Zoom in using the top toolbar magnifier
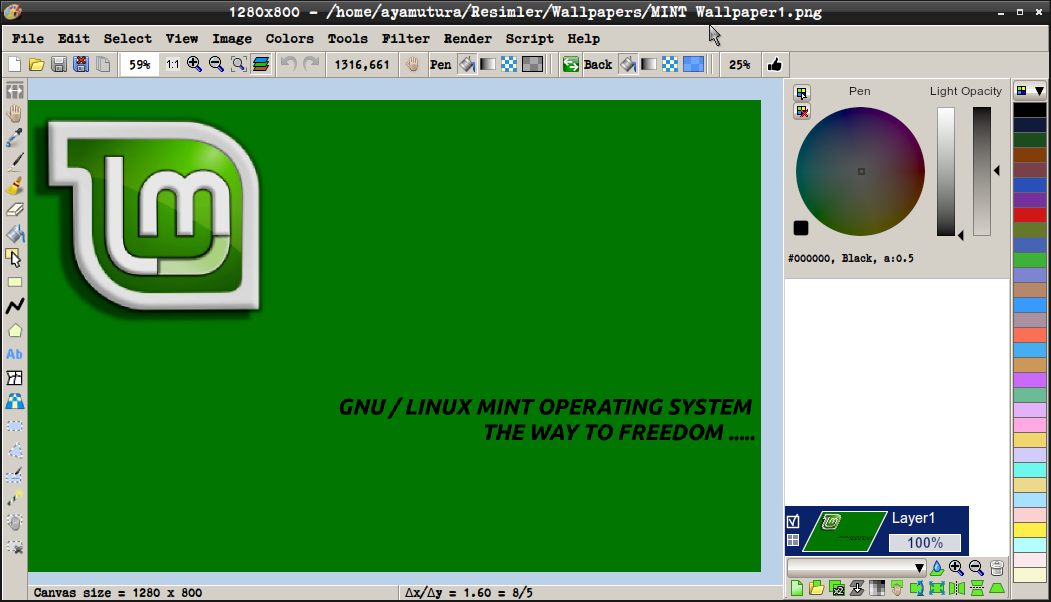Image resolution: width=1051 pixels, height=602 pixels. coord(194,64)
